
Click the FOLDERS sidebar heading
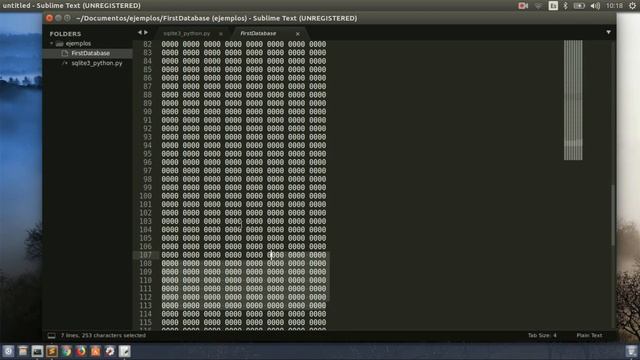click(x=65, y=34)
